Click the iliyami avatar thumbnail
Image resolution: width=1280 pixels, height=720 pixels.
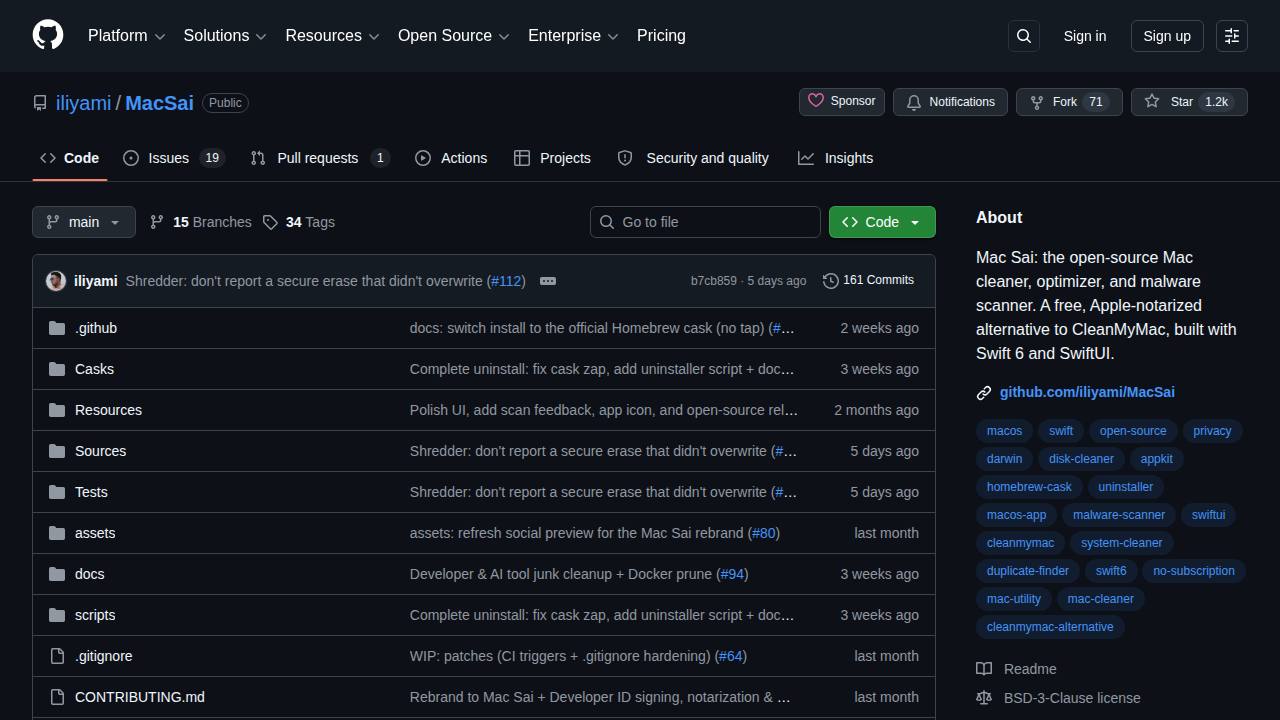click(56, 281)
